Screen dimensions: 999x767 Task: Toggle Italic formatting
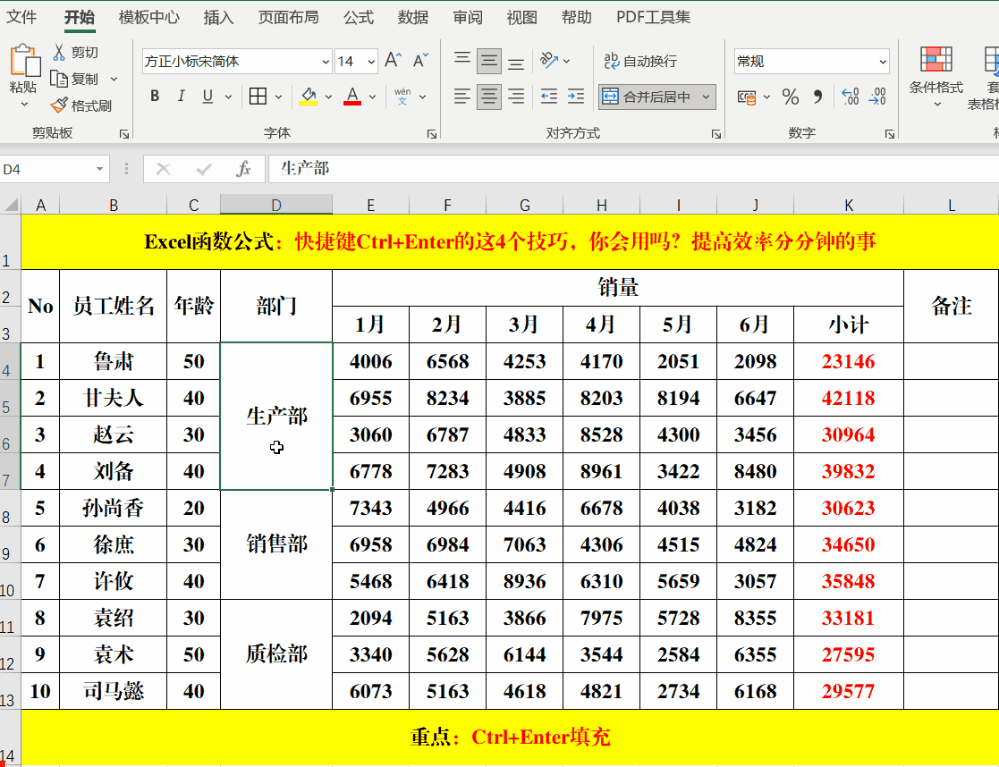(x=182, y=96)
